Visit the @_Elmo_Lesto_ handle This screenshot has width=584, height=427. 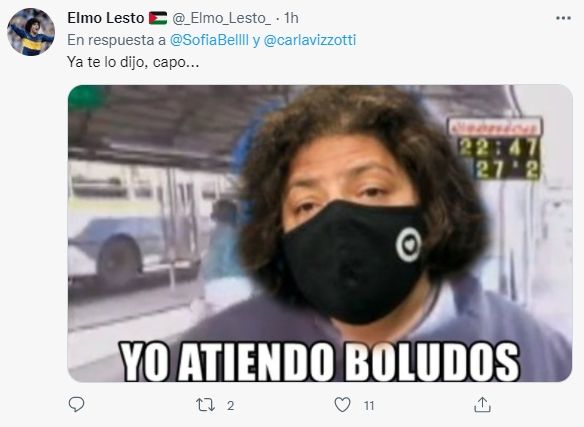click(x=222, y=18)
